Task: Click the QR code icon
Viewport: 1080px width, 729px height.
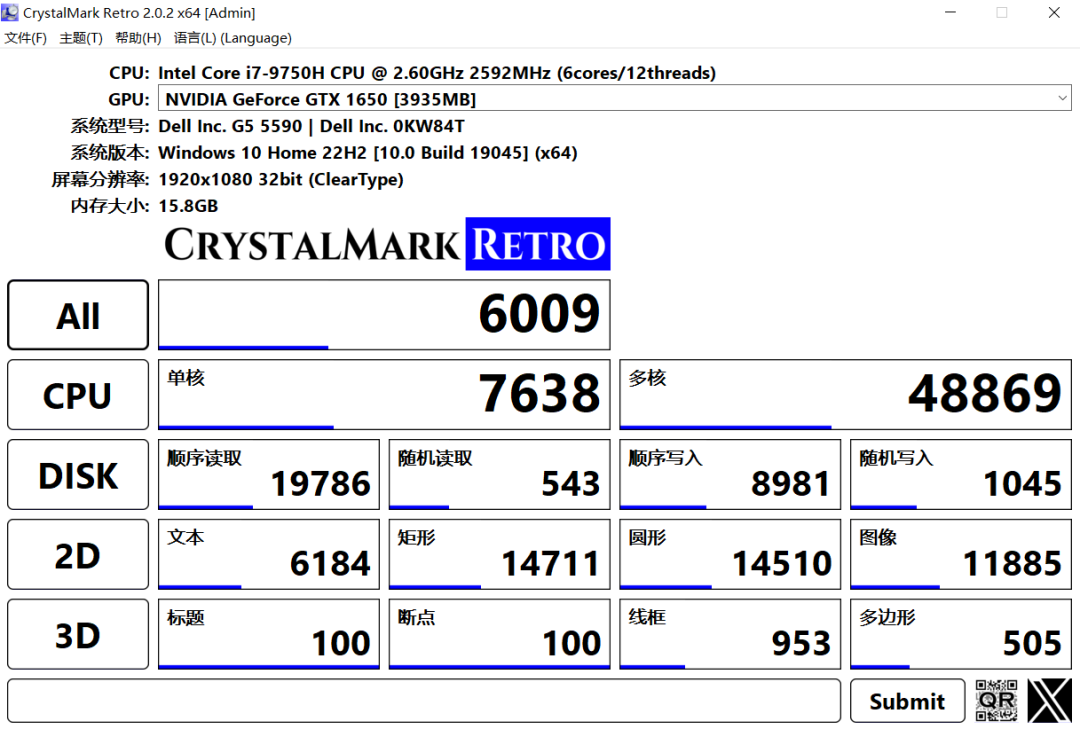Action: pyautogui.click(x=996, y=701)
